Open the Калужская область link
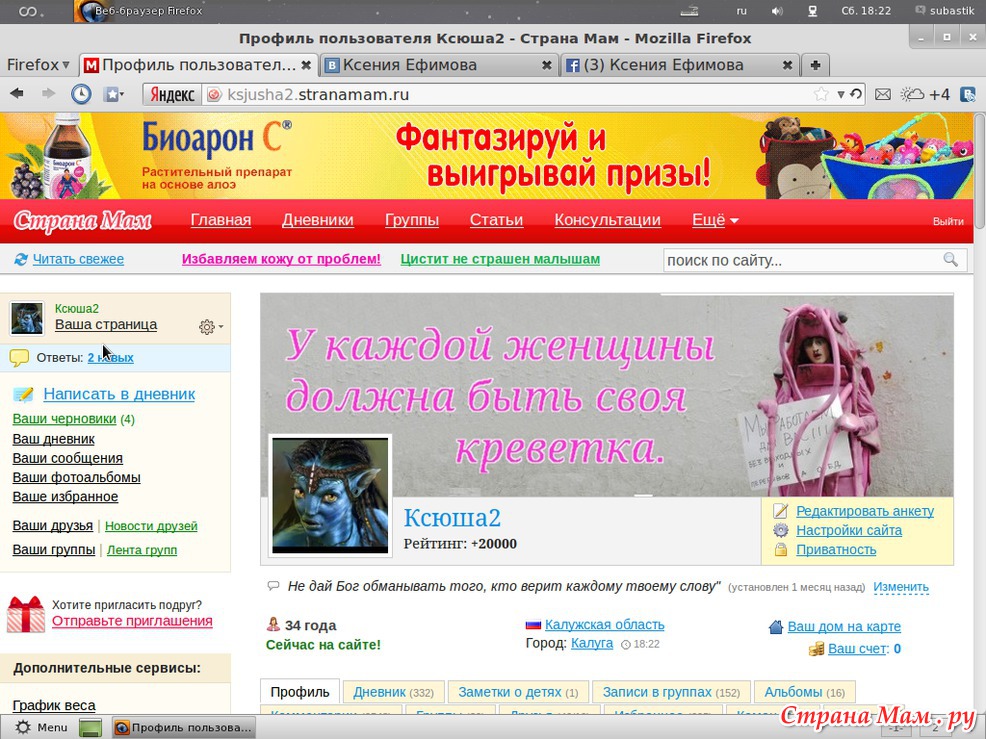 [x=604, y=625]
